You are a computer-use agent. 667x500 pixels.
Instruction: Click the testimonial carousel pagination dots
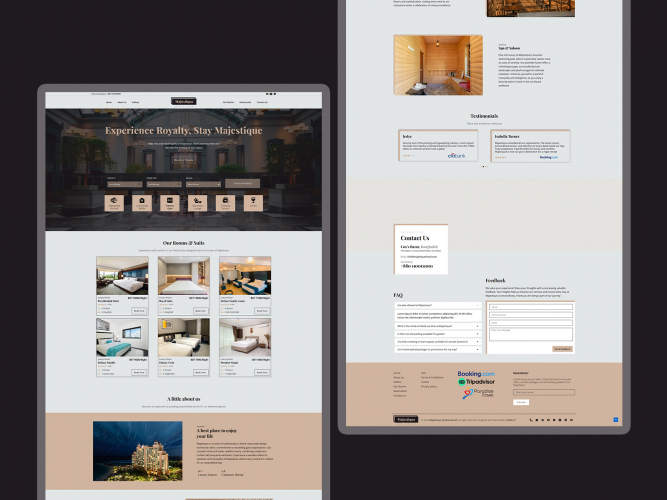click(x=484, y=166)
